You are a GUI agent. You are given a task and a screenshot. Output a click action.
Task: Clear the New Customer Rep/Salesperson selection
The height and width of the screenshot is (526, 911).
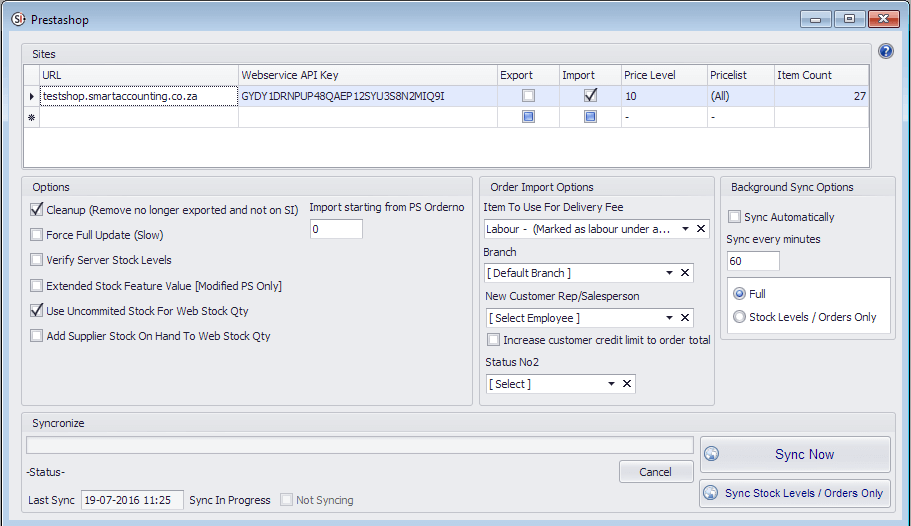685,318
